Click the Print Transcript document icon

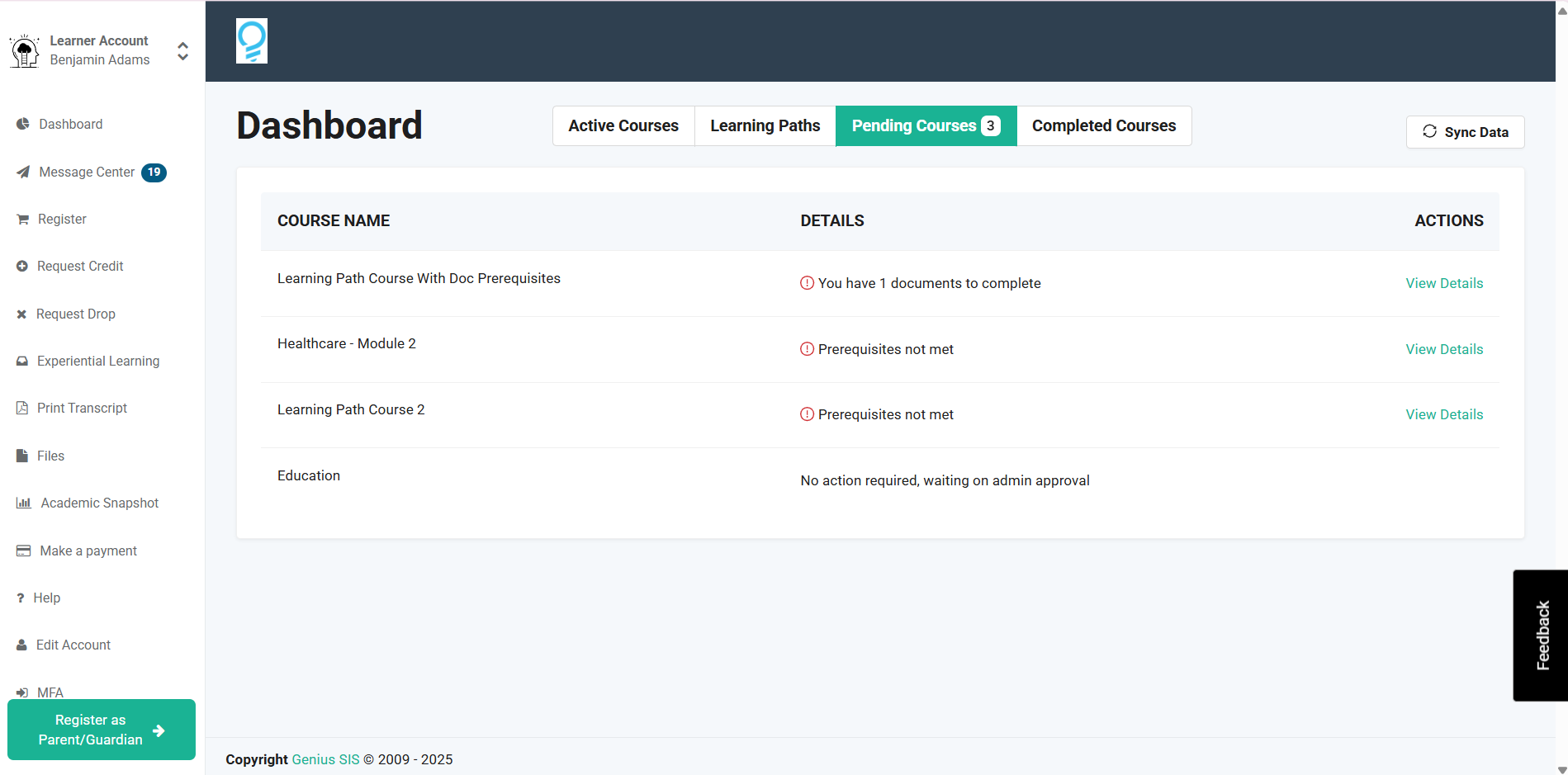(21, 407)
